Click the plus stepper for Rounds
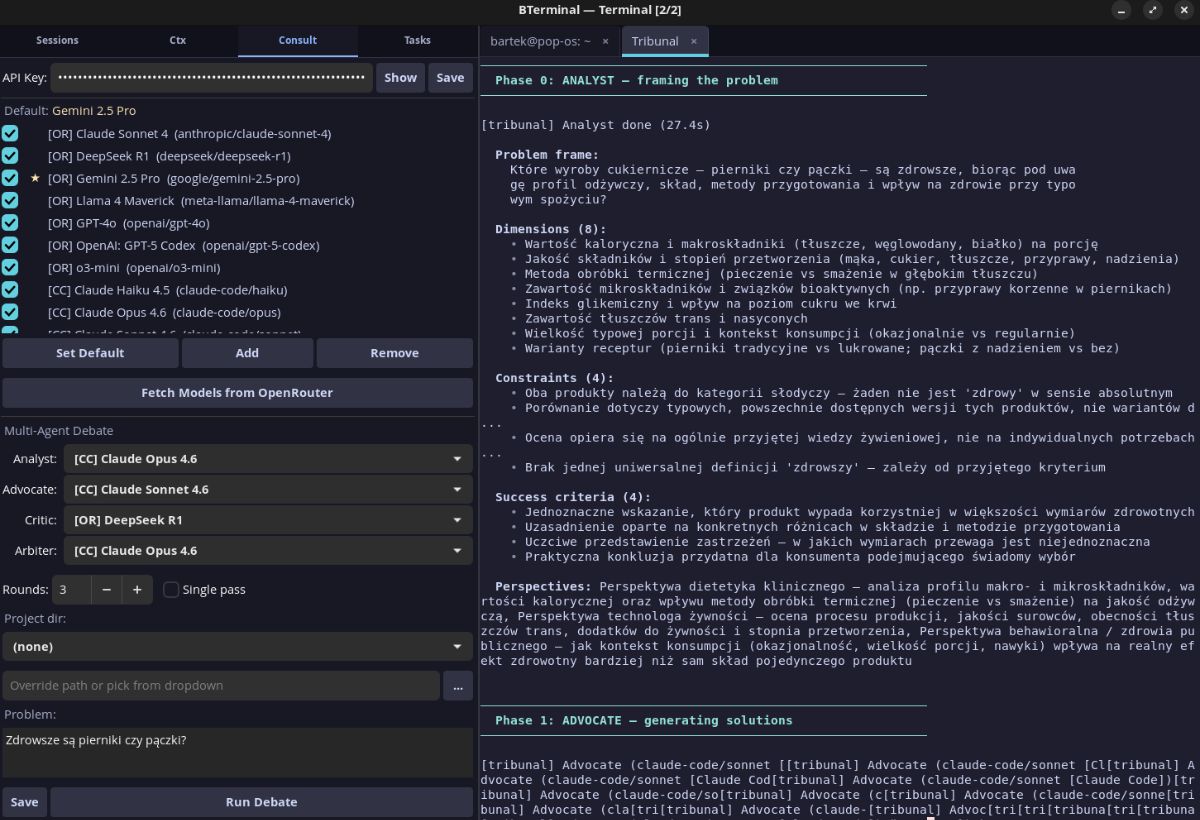The width and height of the screenshot is (1200, 820). tap(137, 590)
